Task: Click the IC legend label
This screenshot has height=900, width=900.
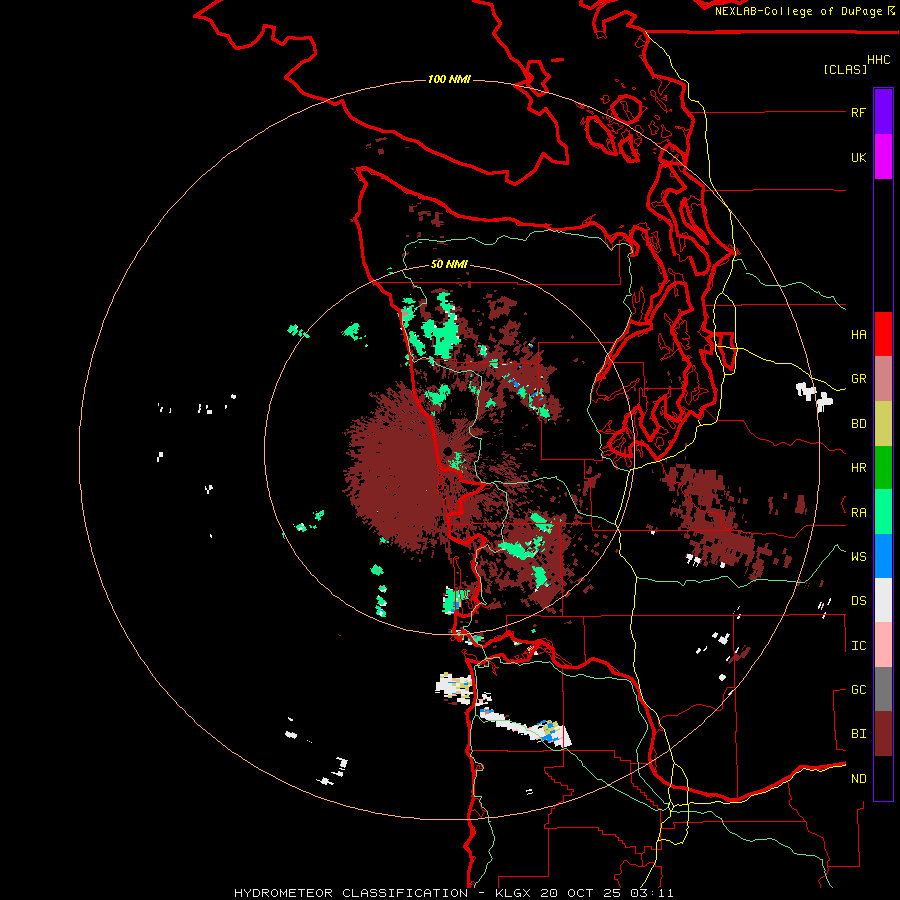Action: coord(858,645)
